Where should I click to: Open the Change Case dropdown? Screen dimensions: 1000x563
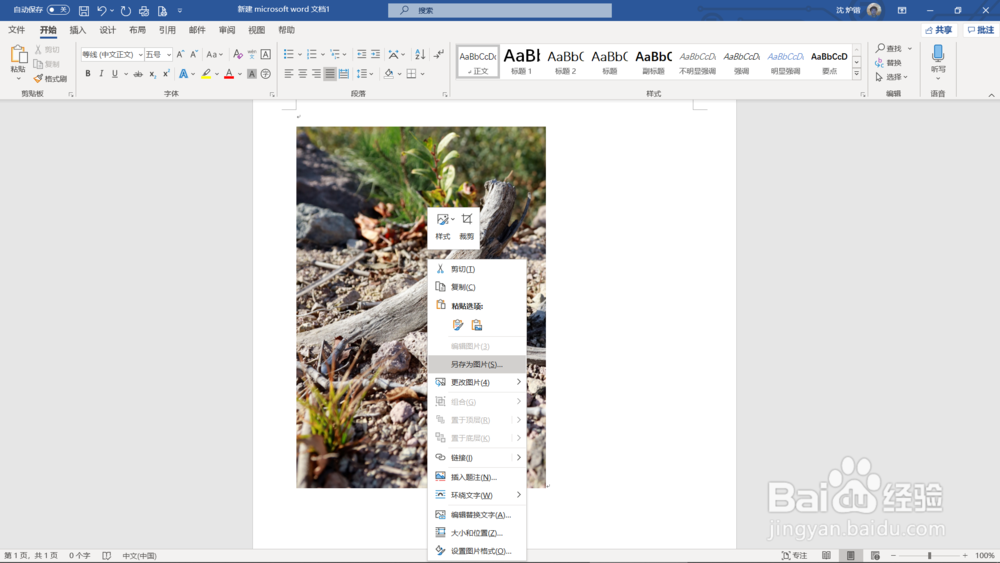[214, 54]
